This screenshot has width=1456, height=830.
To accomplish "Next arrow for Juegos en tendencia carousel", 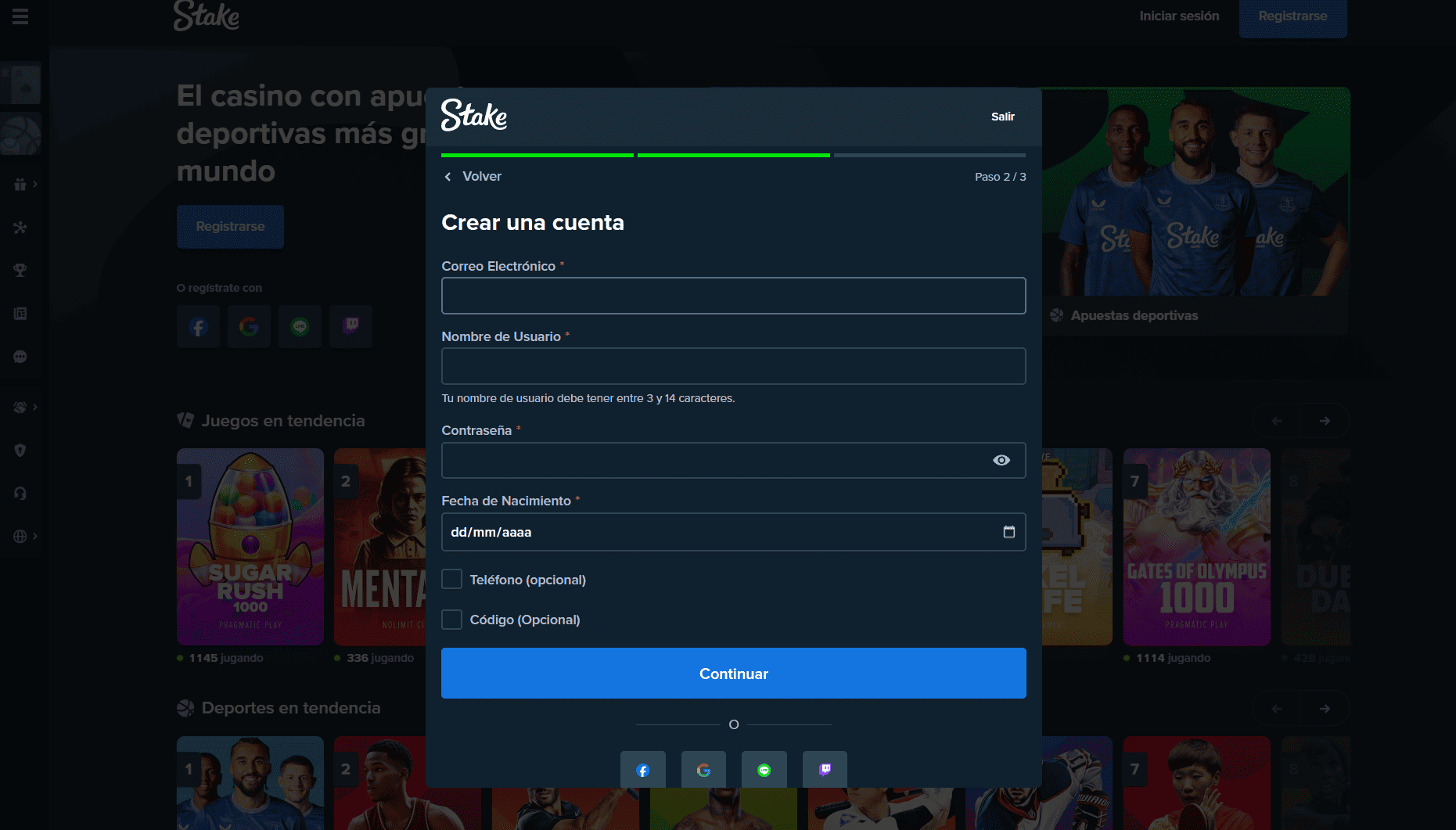I will 1325,421.
